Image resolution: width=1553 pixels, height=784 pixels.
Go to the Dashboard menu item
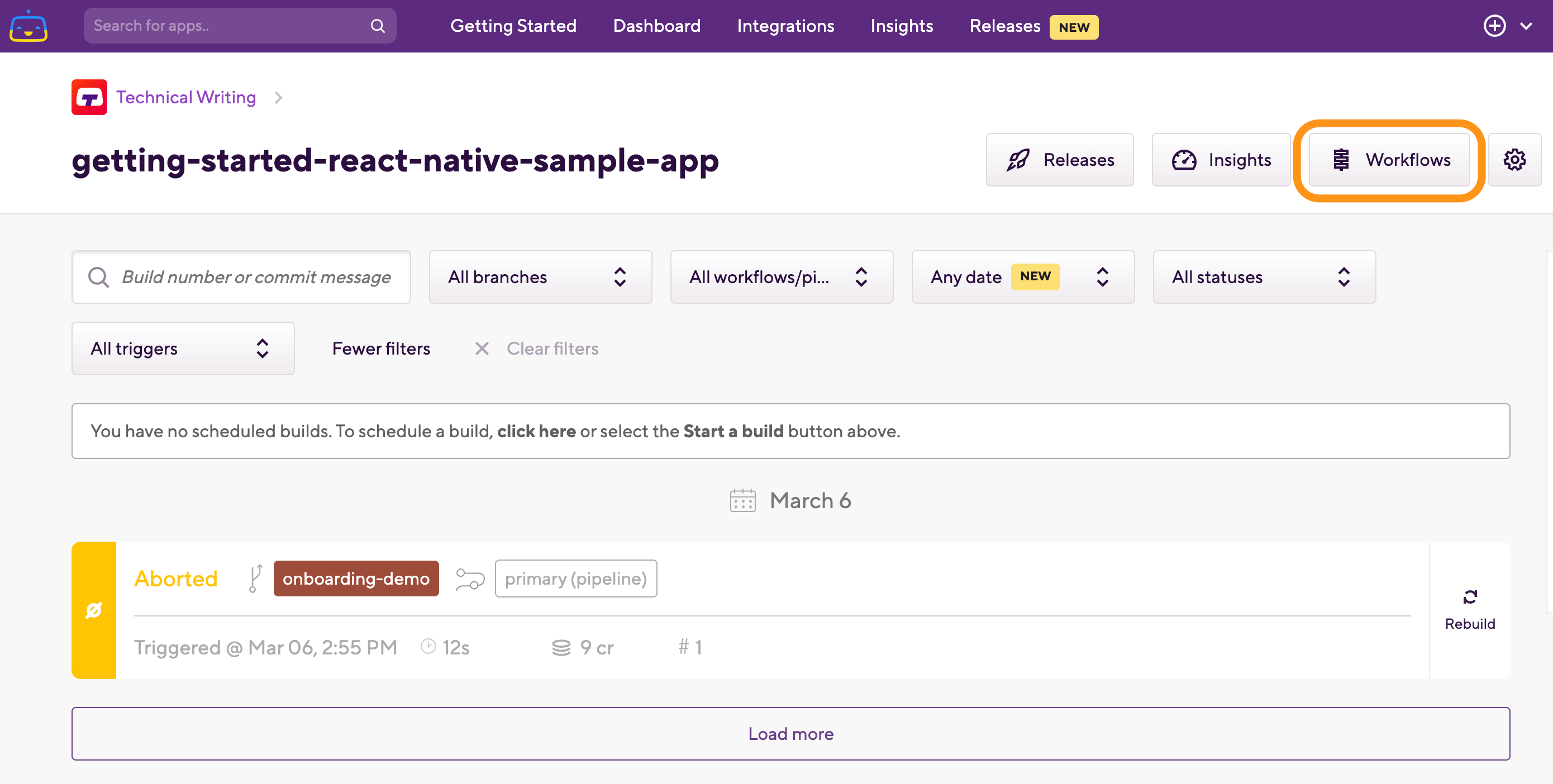(656, 26)
